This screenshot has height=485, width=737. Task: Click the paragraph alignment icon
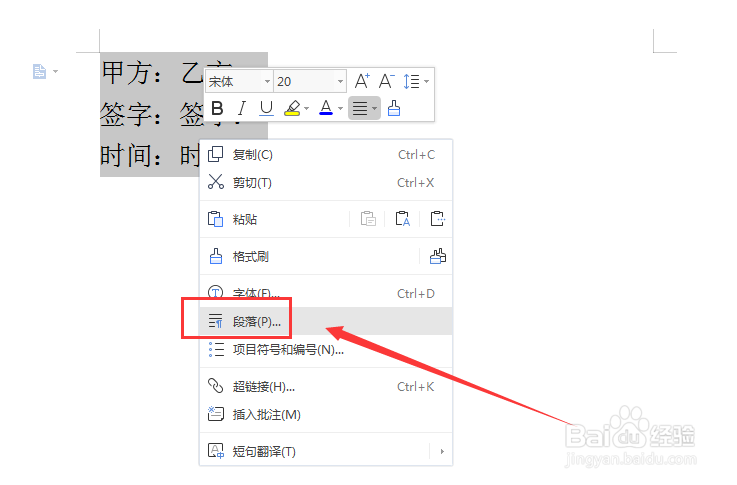pos(360,109)
